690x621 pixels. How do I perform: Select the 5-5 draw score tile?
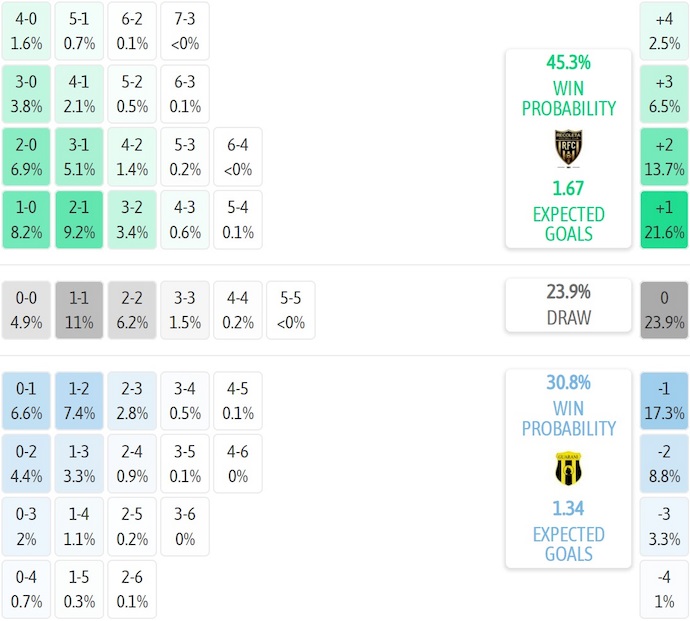[290, 310]
